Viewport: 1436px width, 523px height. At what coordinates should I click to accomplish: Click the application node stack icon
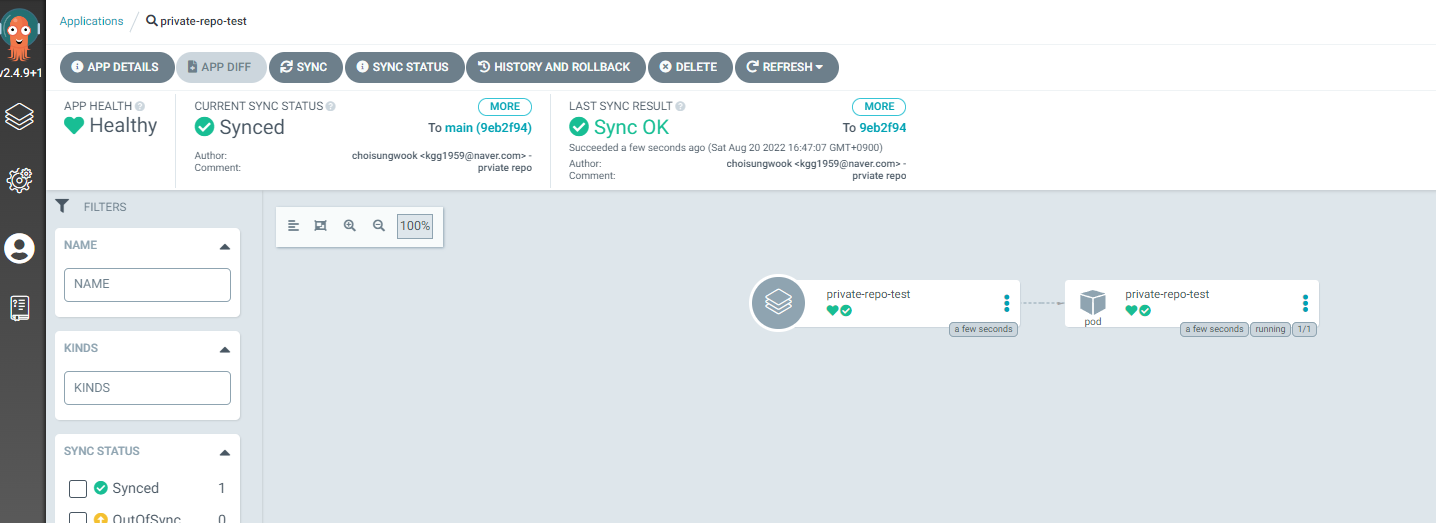click(x=778, y=302)
